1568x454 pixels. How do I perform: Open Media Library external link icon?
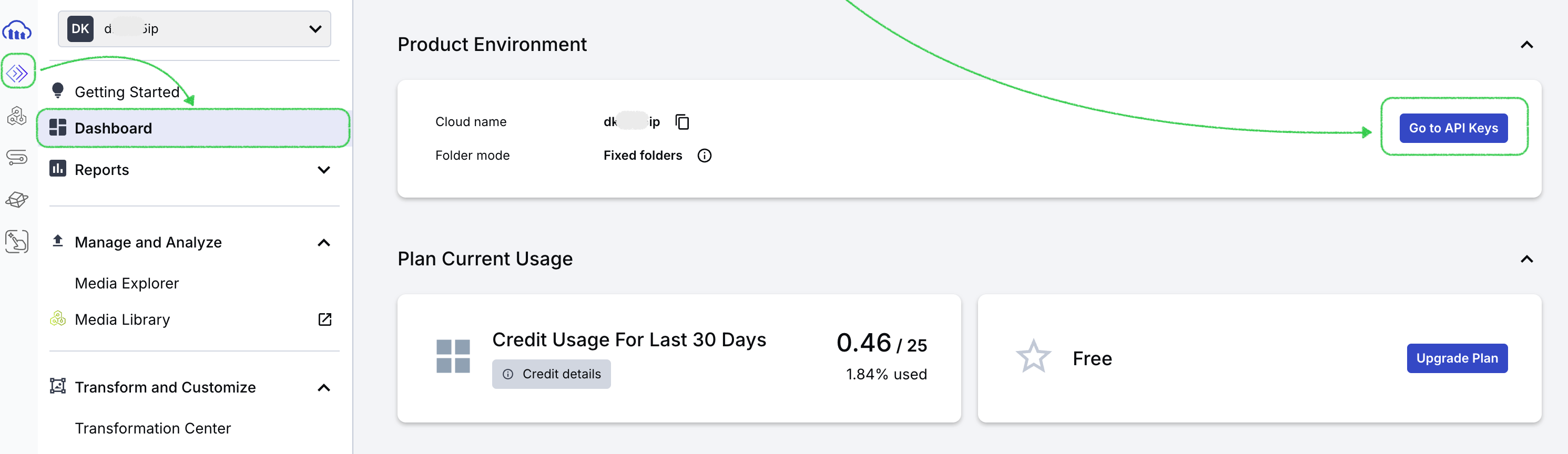[324, 319]
